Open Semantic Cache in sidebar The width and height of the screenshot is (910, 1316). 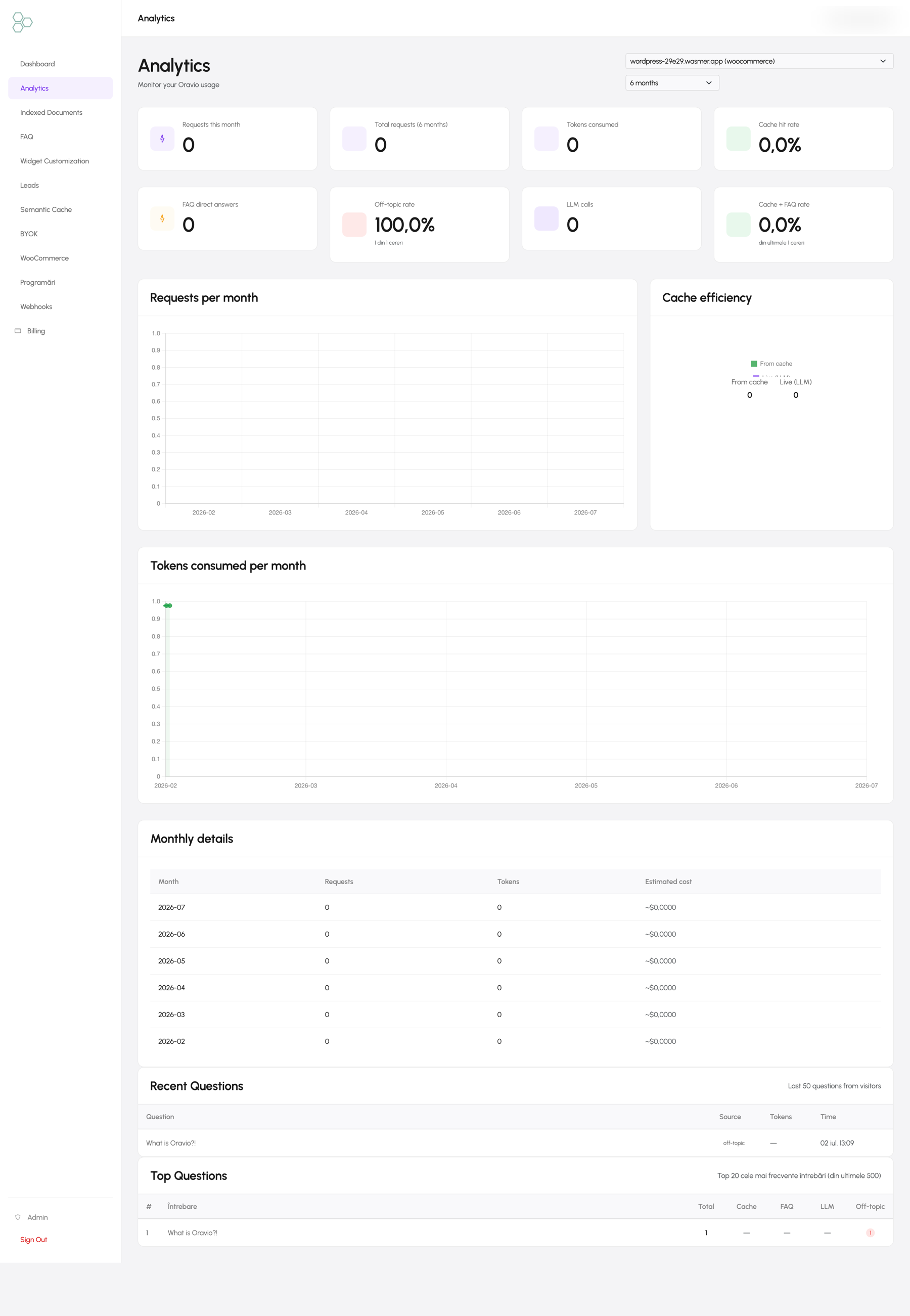61,209
